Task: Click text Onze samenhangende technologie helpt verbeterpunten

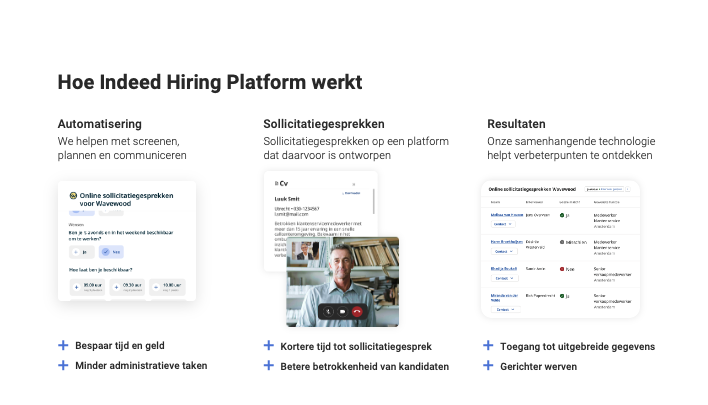Action: (x=571, y=148)
